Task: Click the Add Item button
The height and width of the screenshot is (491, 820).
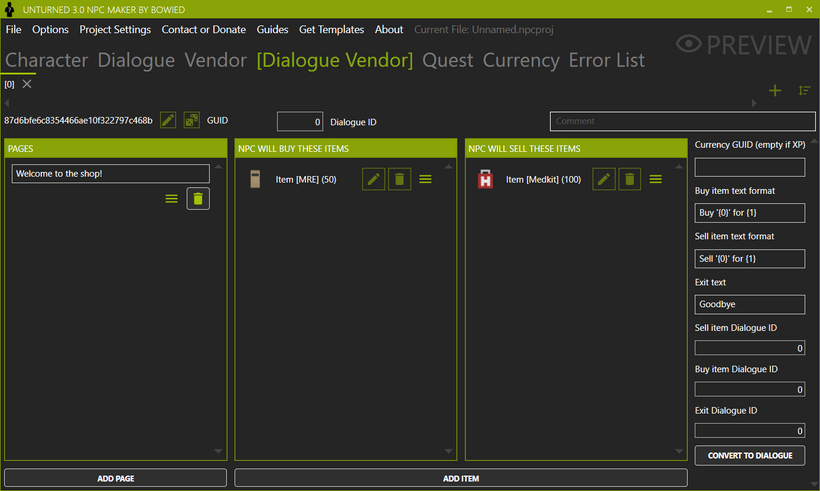Action: [x=461, y=478]
